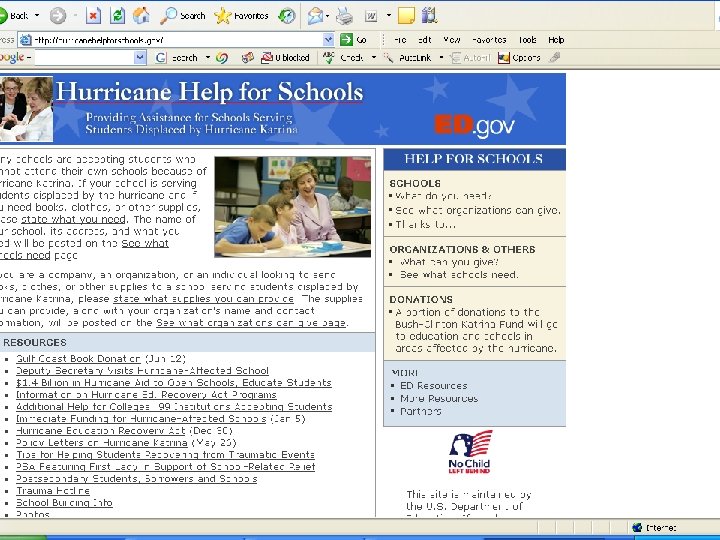Click the AutoLink button
720x540 pixels.
click(408, 58)
